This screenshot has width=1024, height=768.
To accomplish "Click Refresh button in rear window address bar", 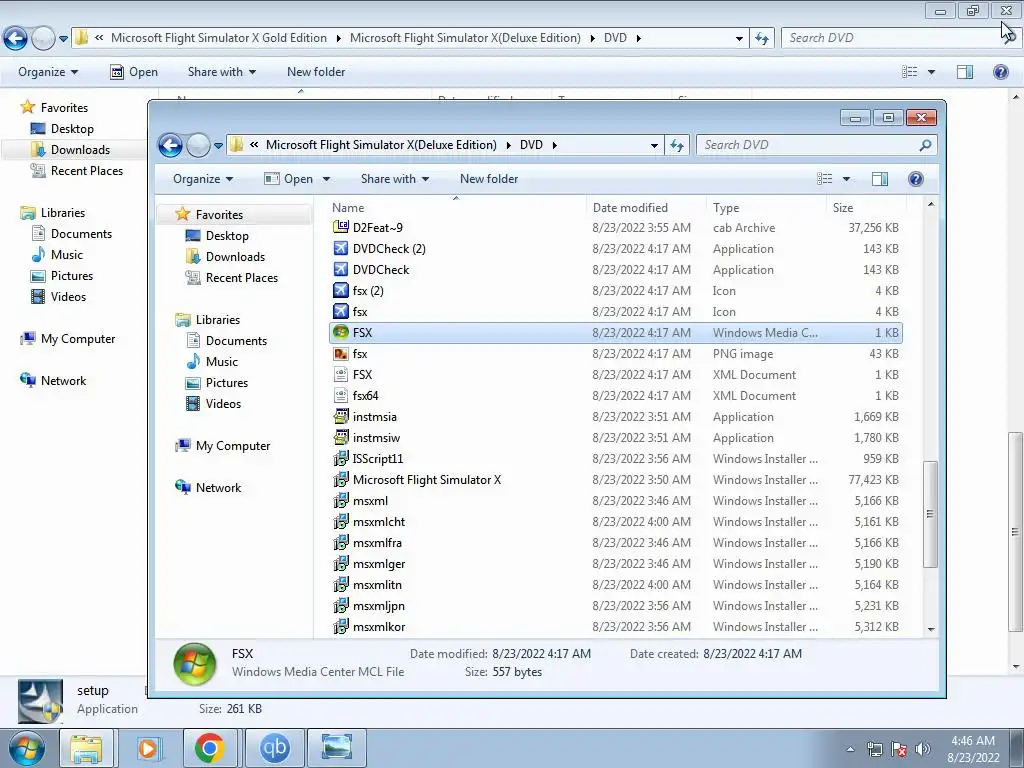I will (x=761, y=38).
